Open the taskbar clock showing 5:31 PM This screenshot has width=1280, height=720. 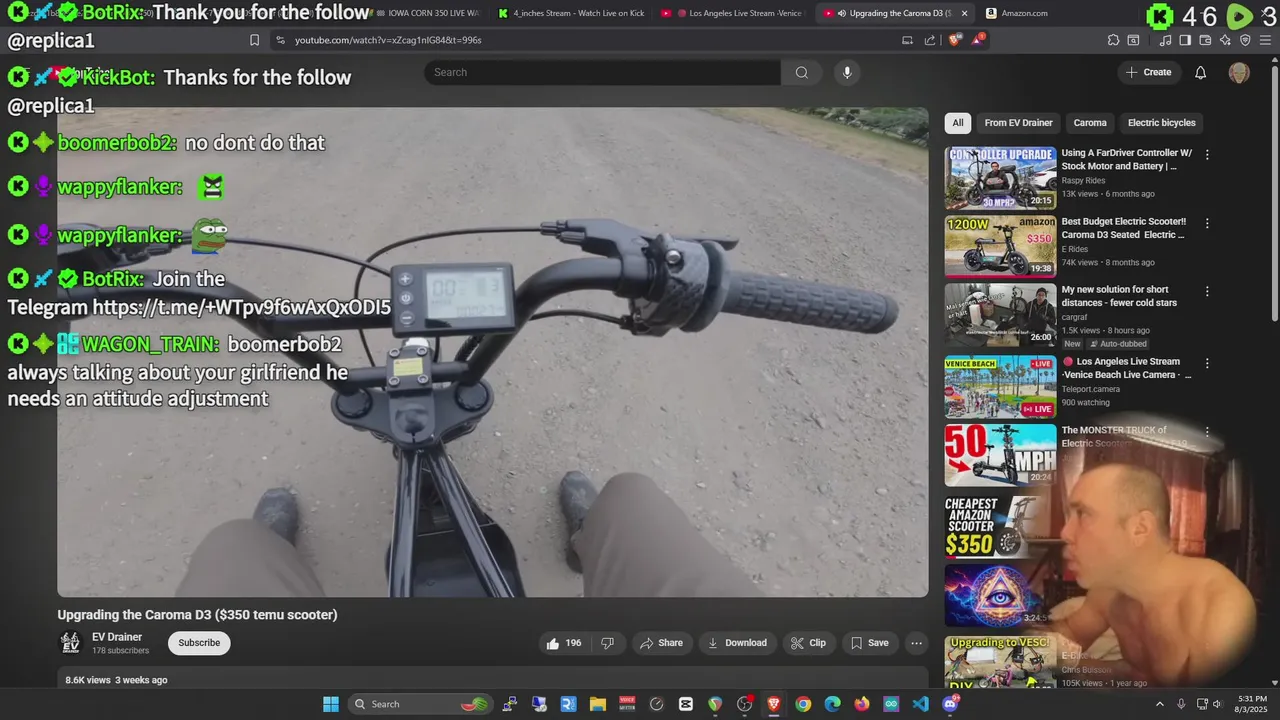[x=1252, y=704]
